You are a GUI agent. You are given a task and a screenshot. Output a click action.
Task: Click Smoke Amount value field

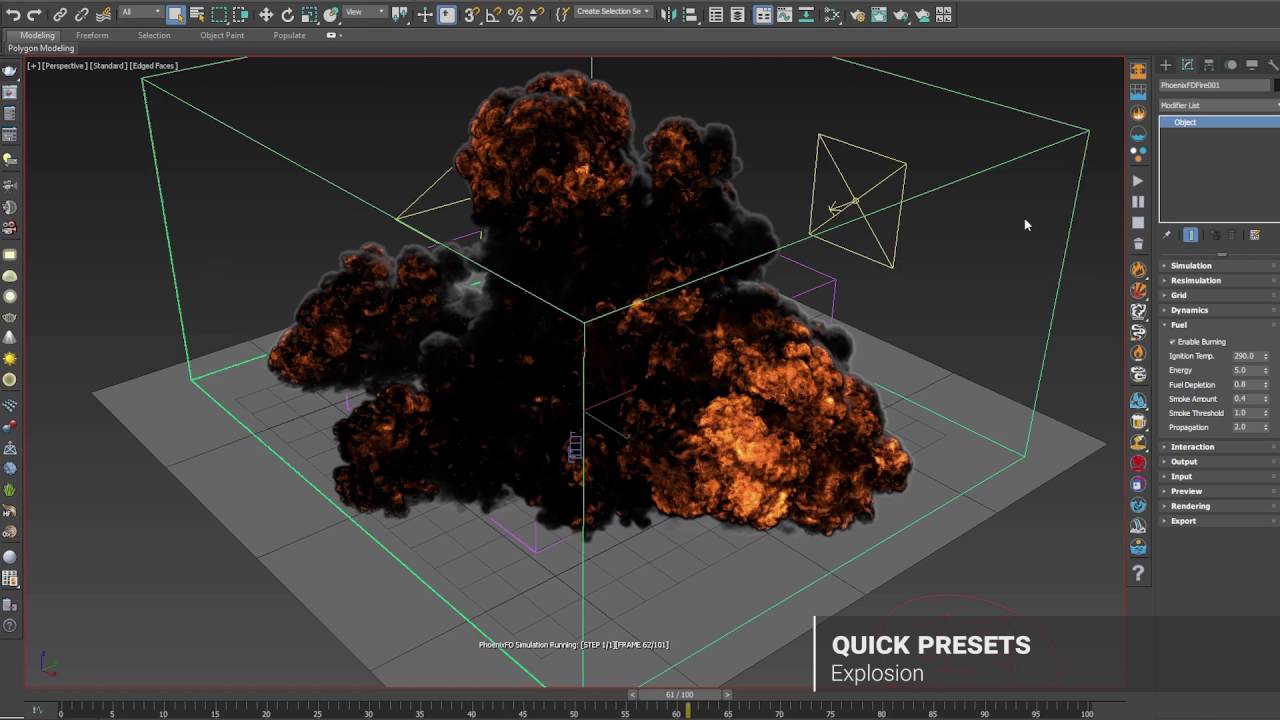pos(1245,399)
